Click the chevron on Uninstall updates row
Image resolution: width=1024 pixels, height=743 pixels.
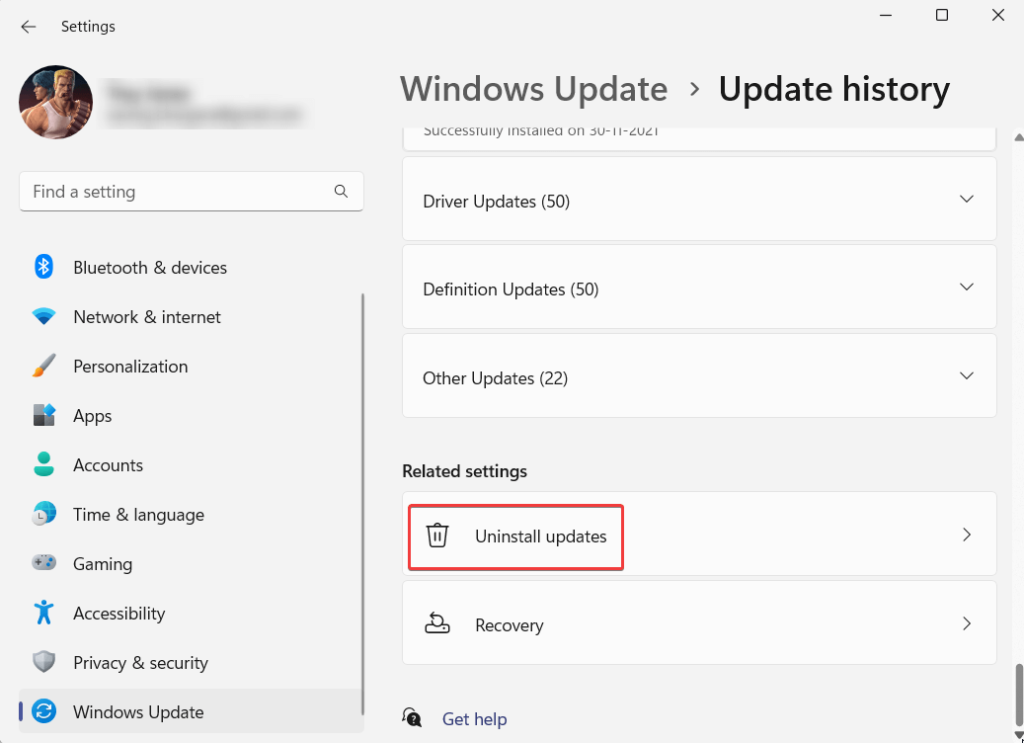967,535
